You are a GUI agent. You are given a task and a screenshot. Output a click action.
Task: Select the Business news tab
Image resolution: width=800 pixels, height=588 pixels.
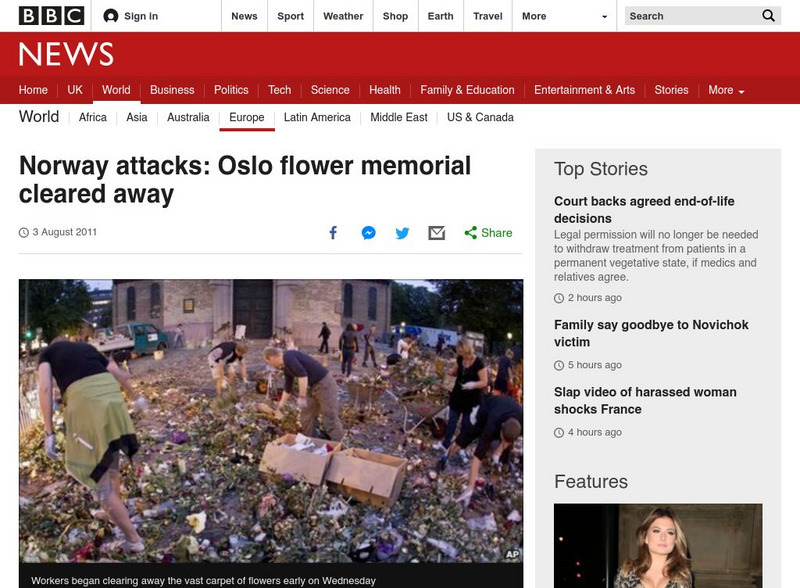(x=172, y=90)
